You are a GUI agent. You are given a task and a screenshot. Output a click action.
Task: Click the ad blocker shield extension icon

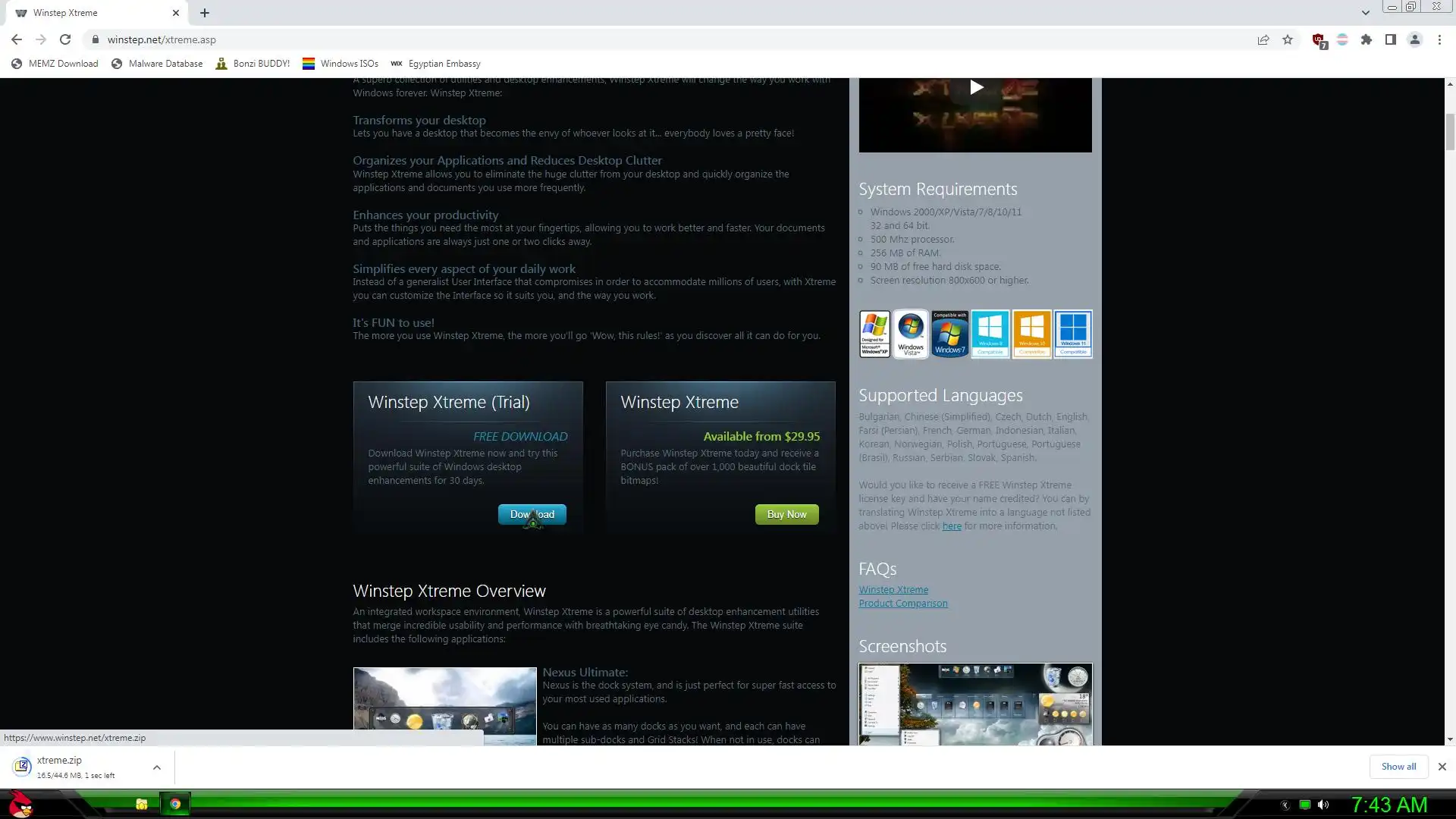pos(1319,40)
